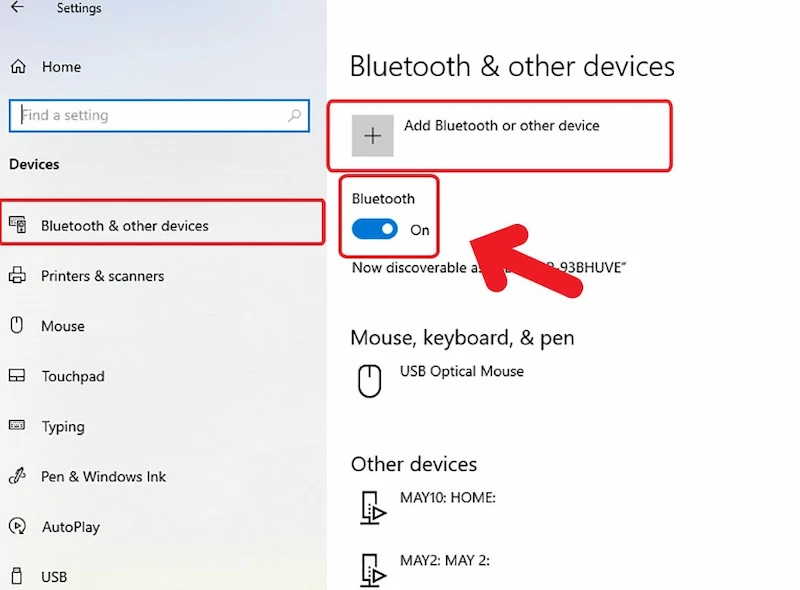
Task: Select the Home icon in sidebar
Action: pyautogui.click(x=20, y=67)
